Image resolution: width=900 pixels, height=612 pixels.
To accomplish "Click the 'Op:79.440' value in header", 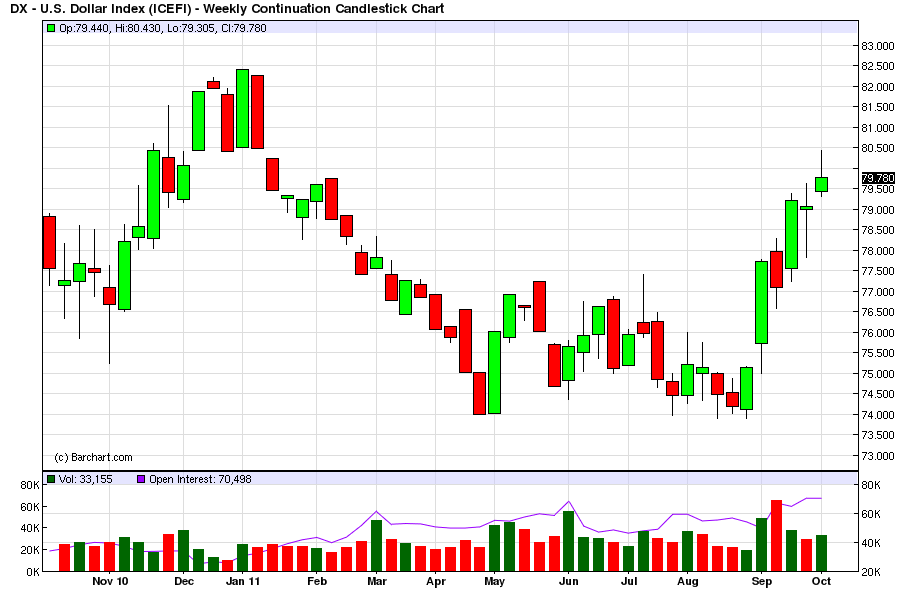I will pos(84,28).
